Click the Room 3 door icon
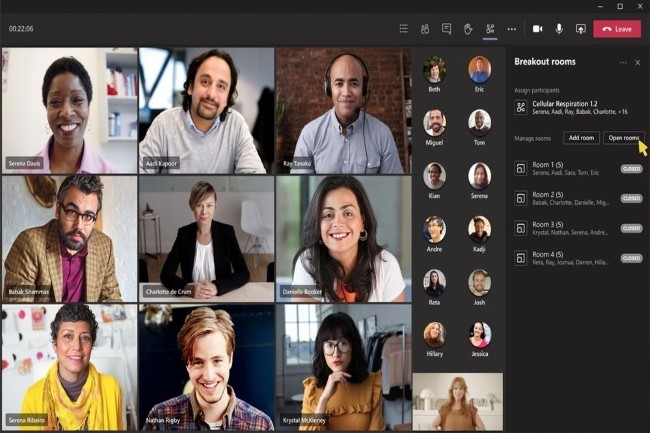The width and height of the screenshot is (650, 433). (521, 228)
